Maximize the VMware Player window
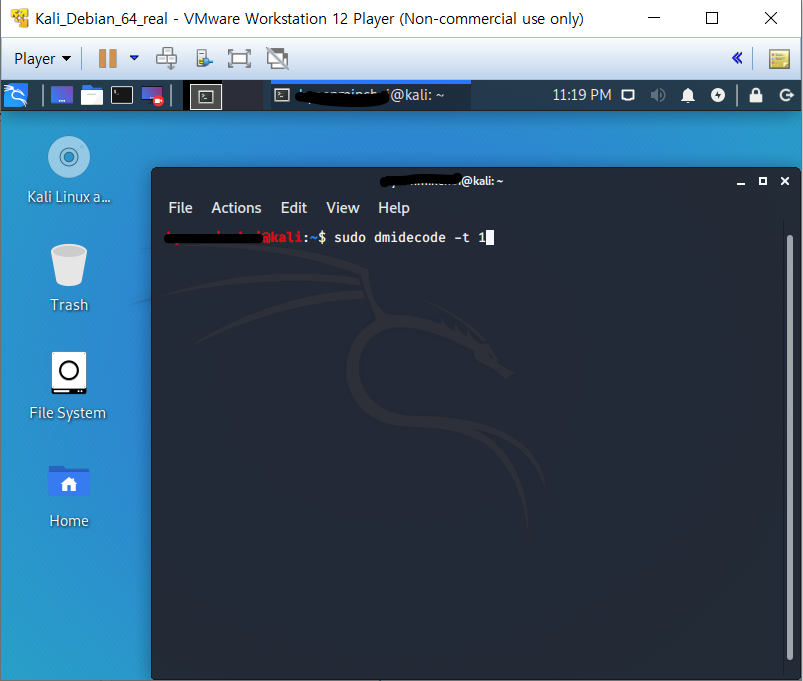Image resolution: width=803 pixels, height=681 pixels. [712, 18]
